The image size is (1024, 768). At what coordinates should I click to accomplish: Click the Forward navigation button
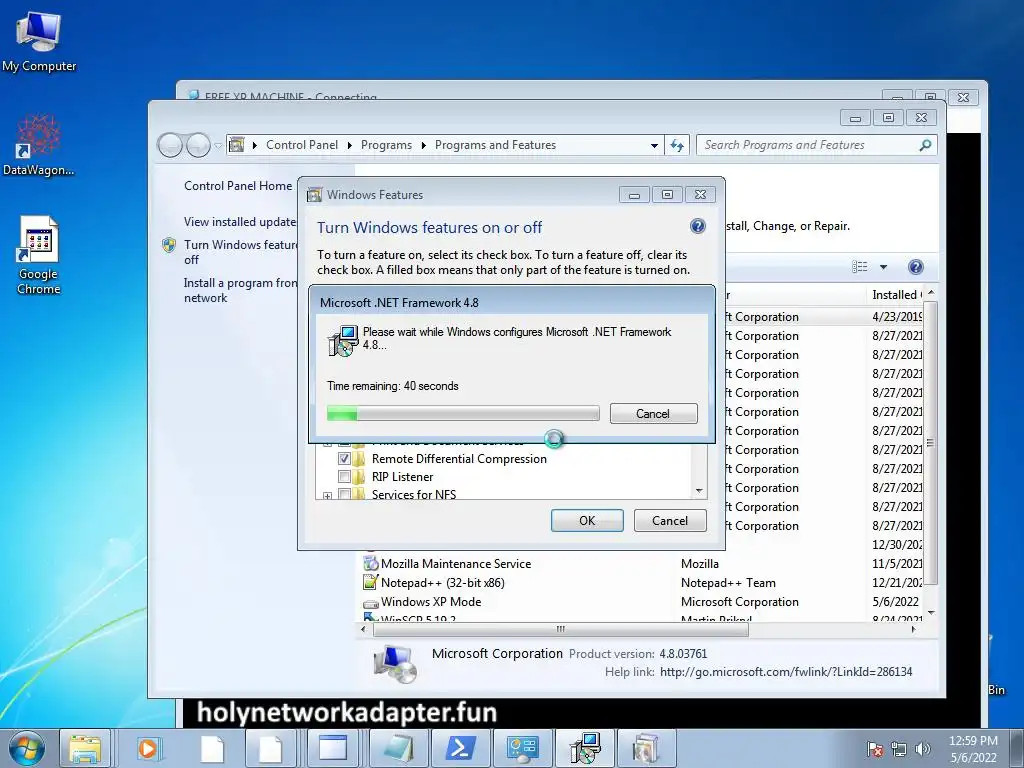pyautogui.click(x=198, y=145)
